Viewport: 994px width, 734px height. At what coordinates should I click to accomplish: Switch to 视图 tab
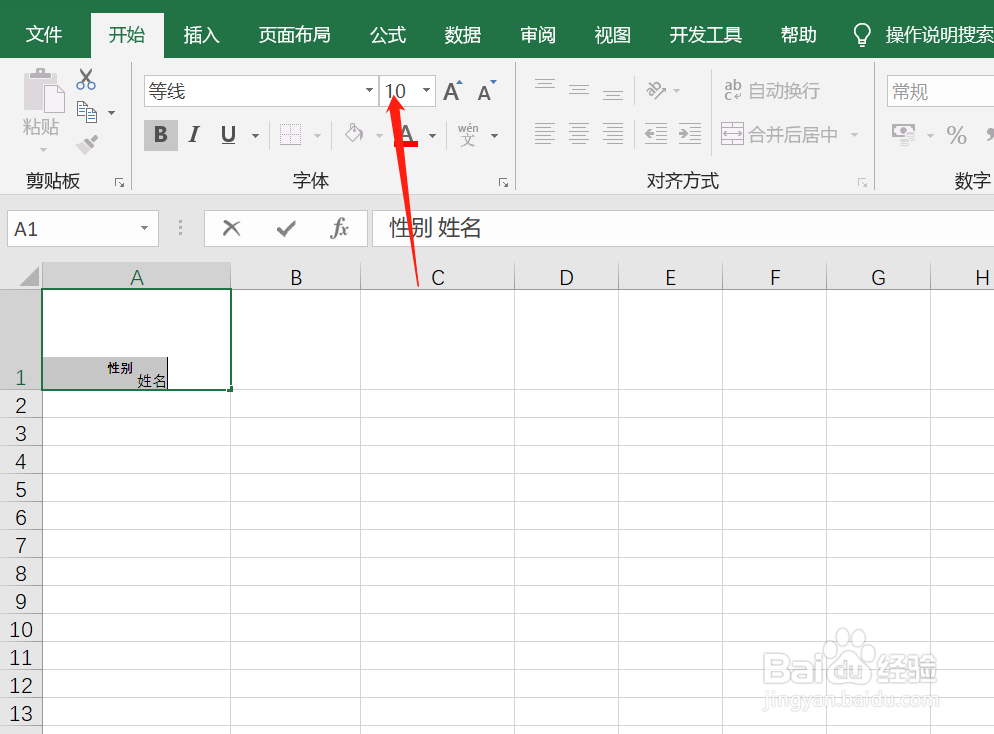pos(612,34)
